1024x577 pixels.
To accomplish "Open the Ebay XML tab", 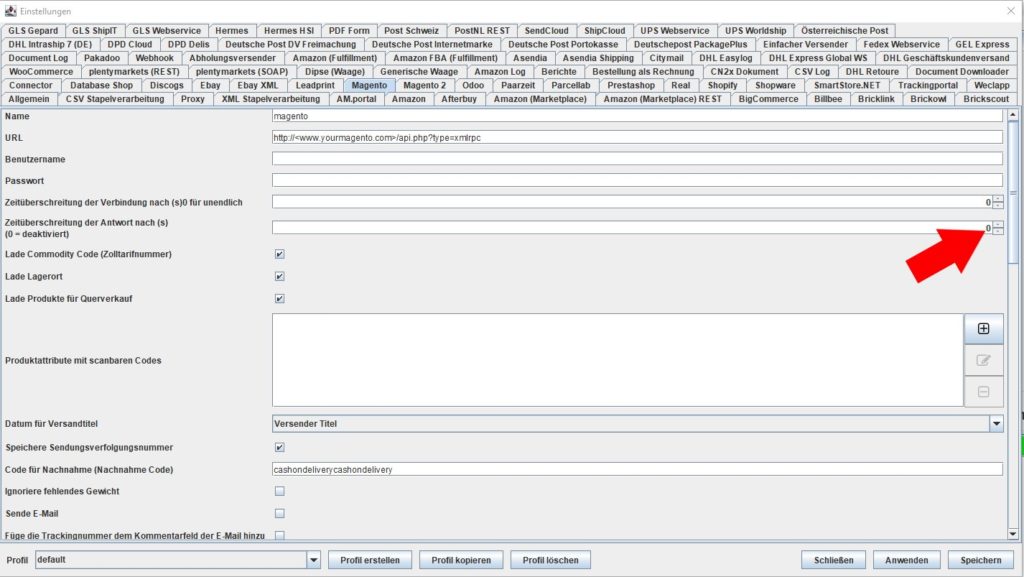I will click(257, 86).
